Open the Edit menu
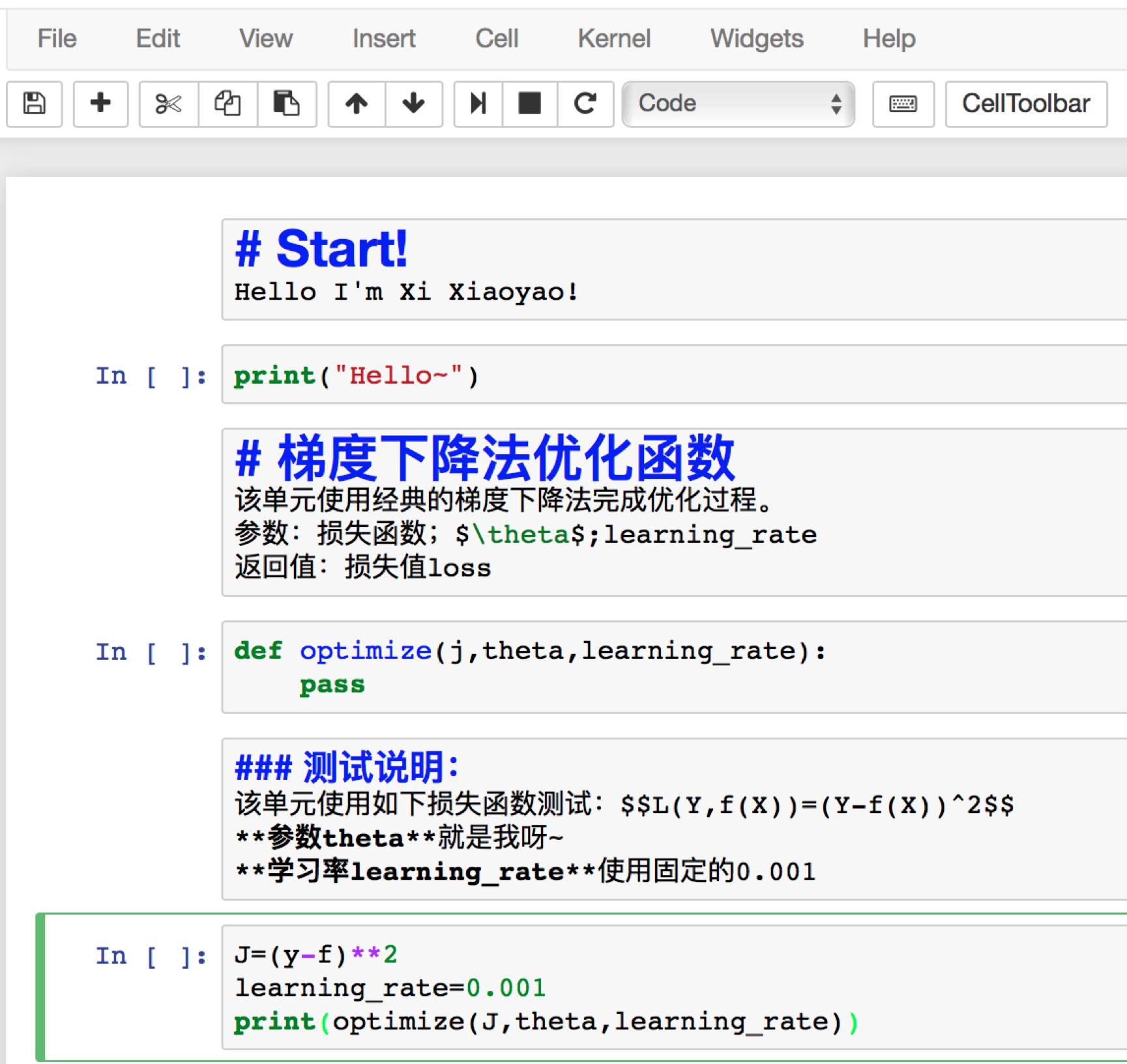The width and height of the screenshot is (1127, 1064). click(x=158, y=38)
